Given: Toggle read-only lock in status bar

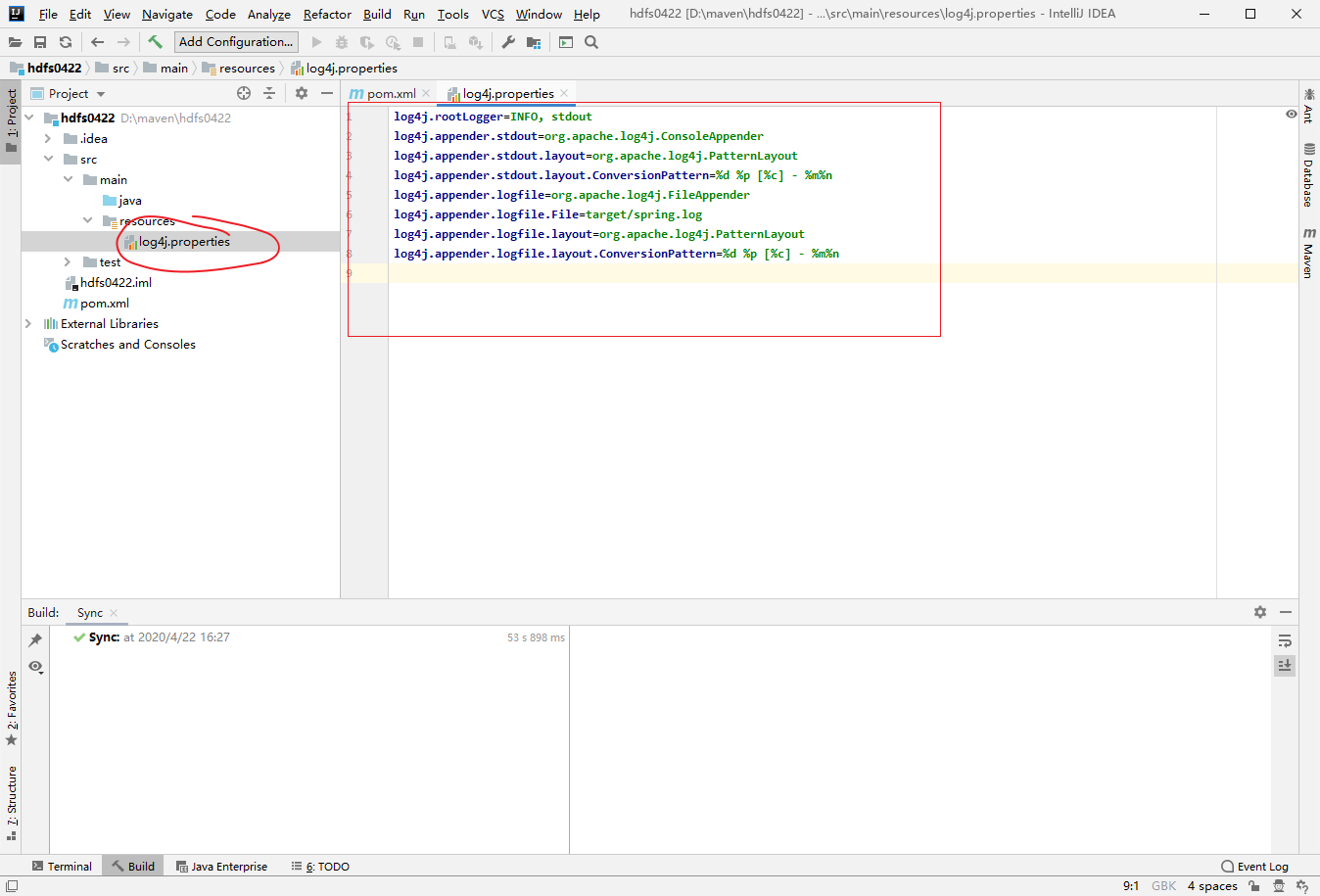Looking at the screenshot, I should [1254, 886].
